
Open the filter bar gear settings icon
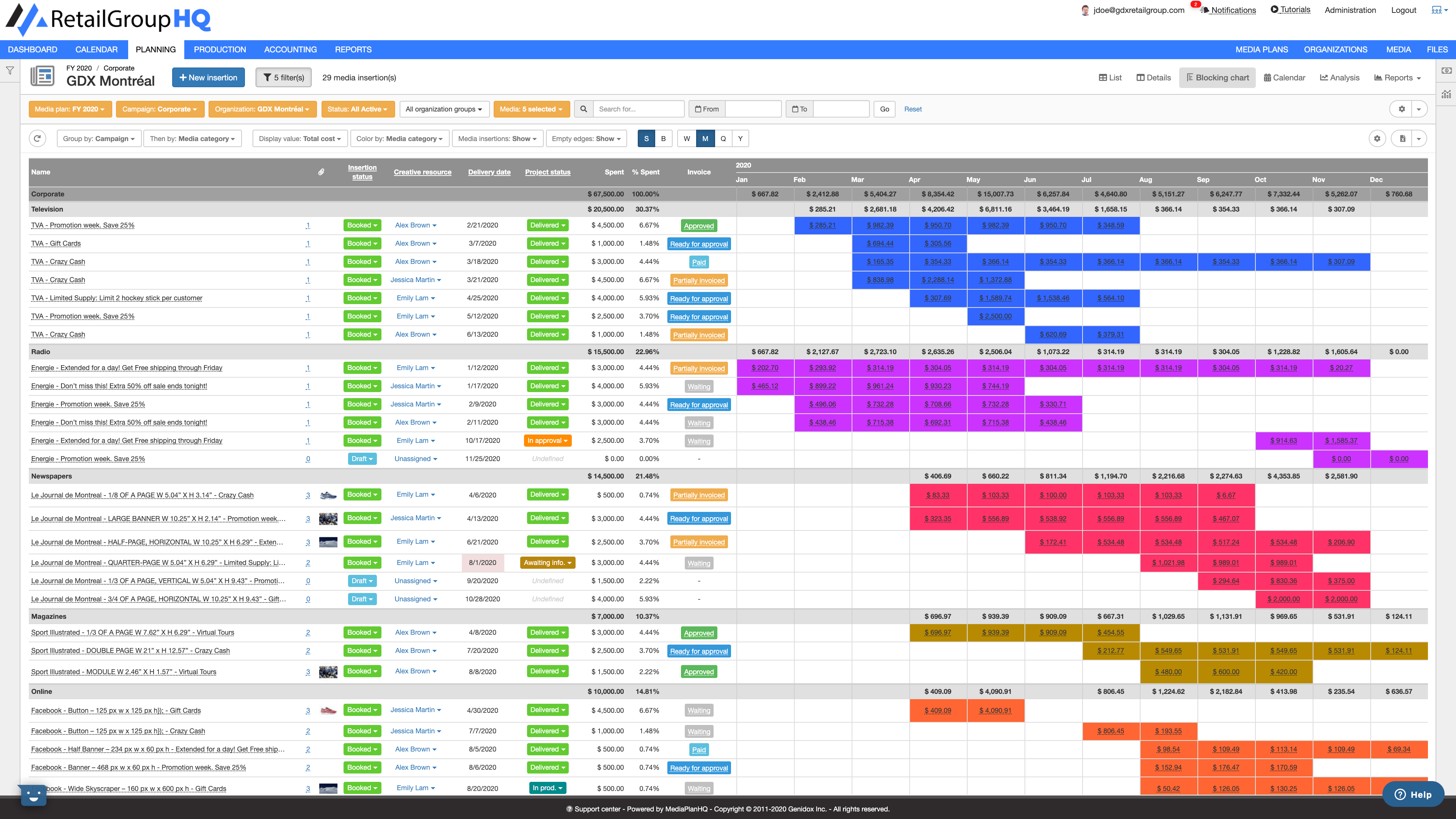click(x=1401, y=109)
